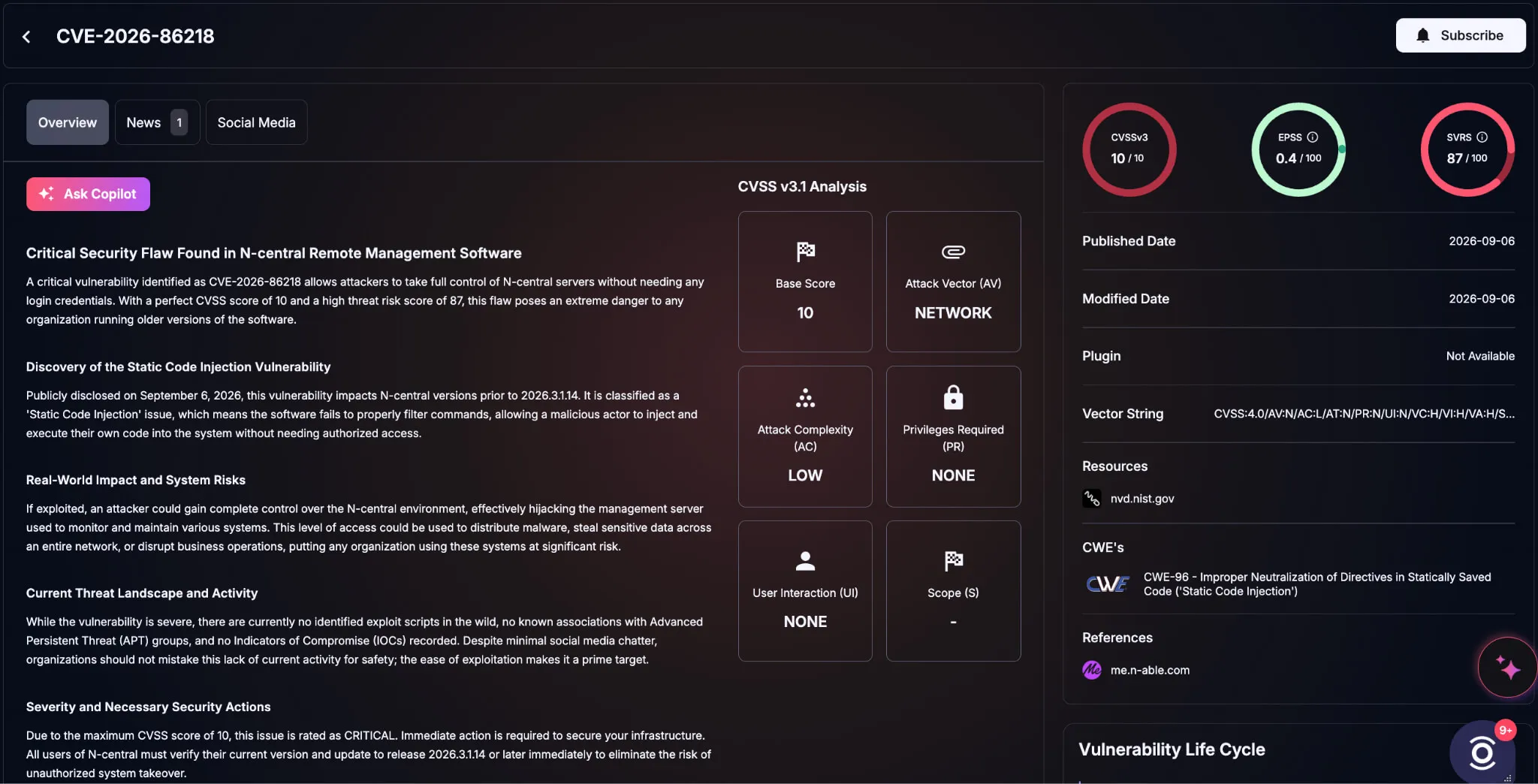The height and width of the screenshot is (784, 1538).
Task: Click the Severity and Necessary Security Actions heading
Action: click(148, 707)
